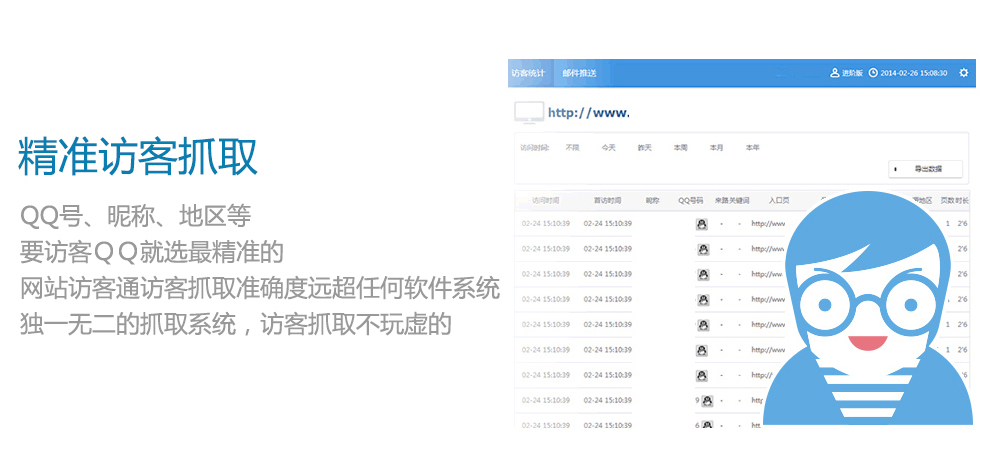
Task: Open the first row's entry page URL
Action: pos(768,224)
